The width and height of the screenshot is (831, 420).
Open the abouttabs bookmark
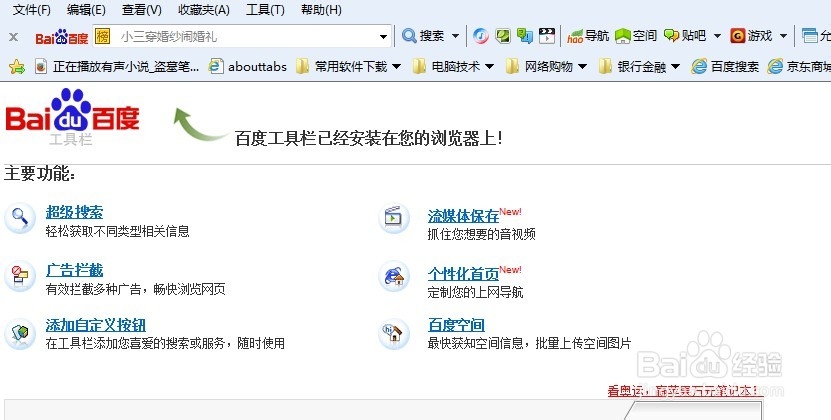click(248, 66)
